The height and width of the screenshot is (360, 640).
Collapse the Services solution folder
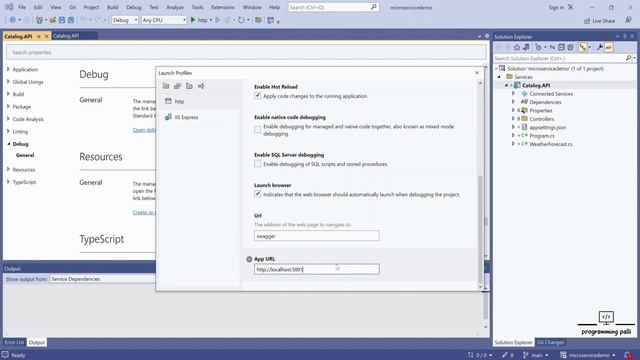(x=499, y=77)
